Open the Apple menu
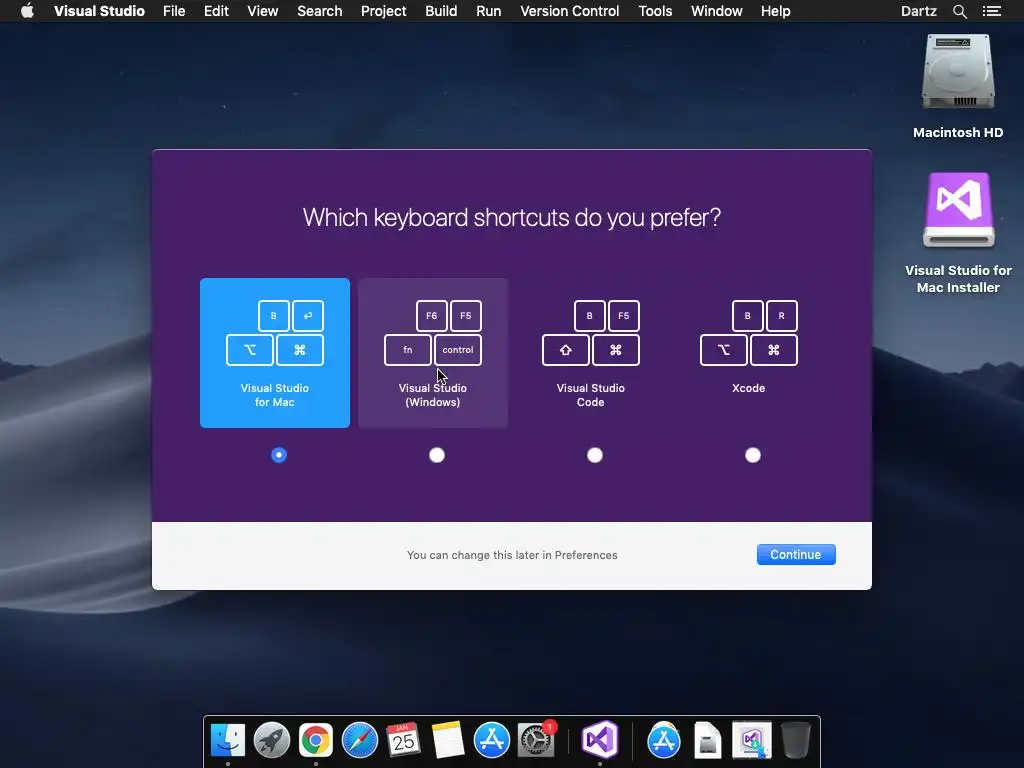1024x768 pixels. (x=27, y=11)
